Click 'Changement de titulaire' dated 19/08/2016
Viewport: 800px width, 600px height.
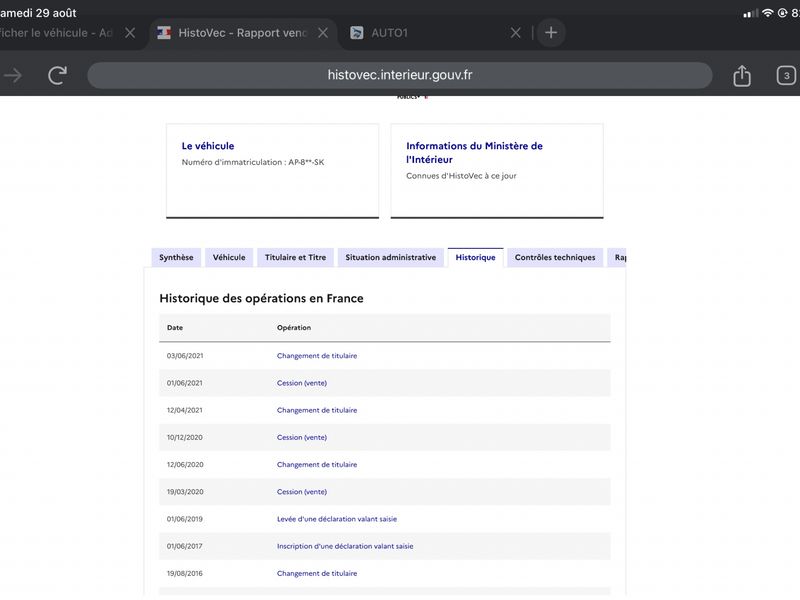tap(317, 573)
